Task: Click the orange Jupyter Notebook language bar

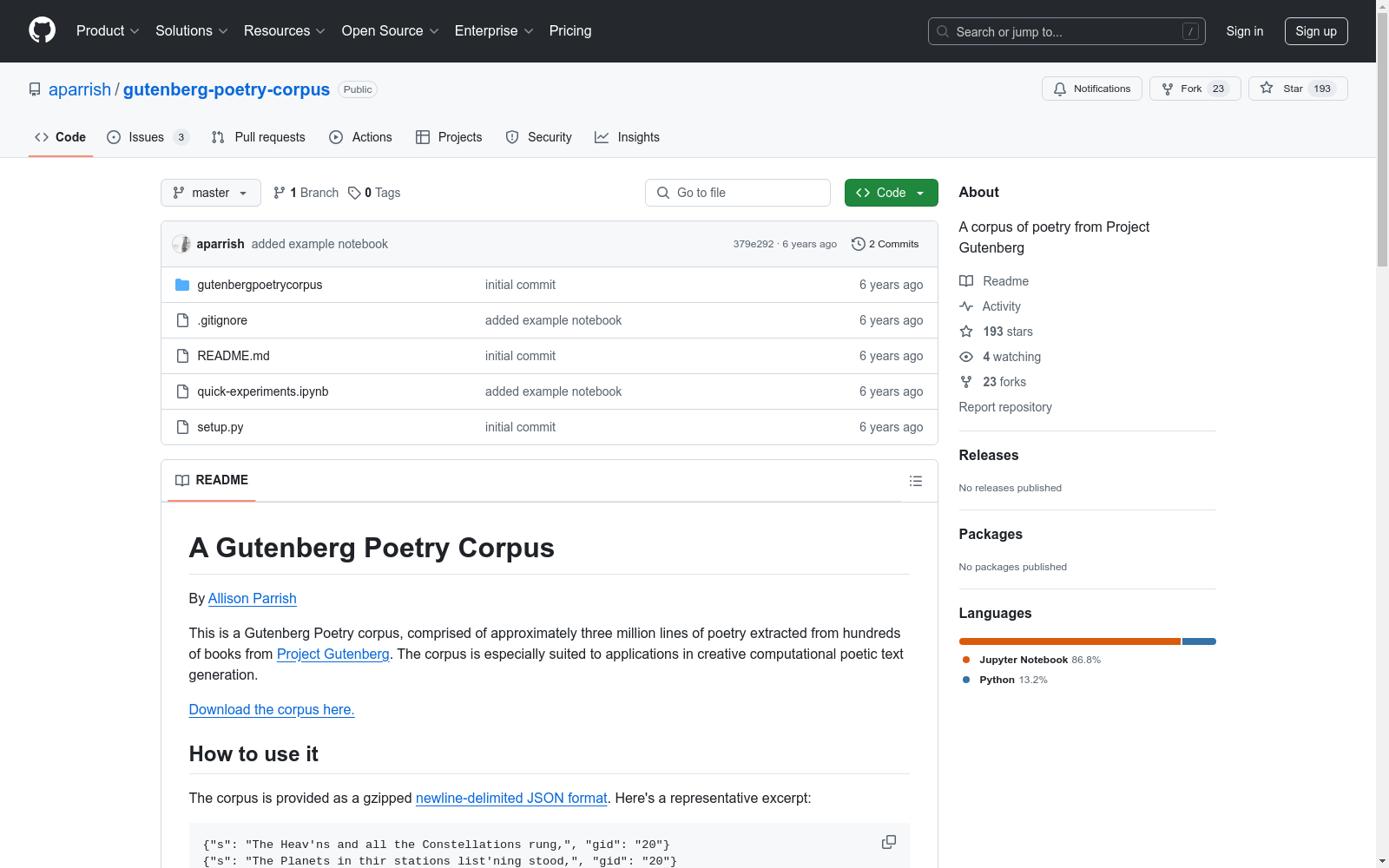Action: point(1070,641)
